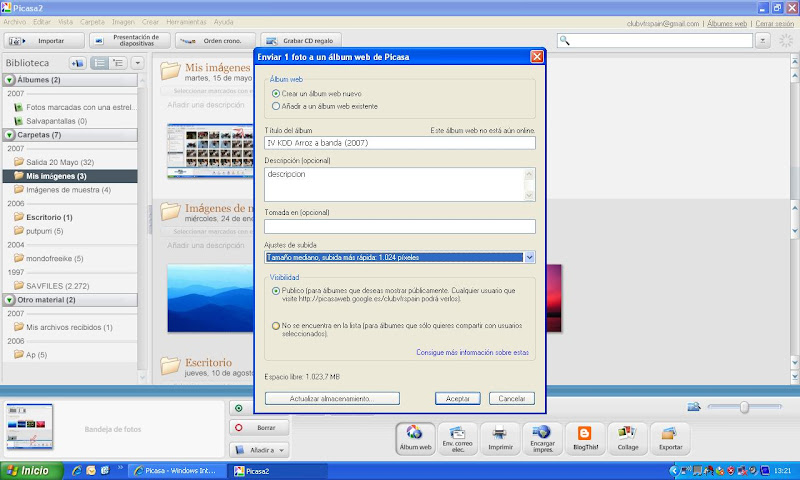800x480 pixels.
Task: Click the Orden crono. timeline button
Action: pos(215,41)
